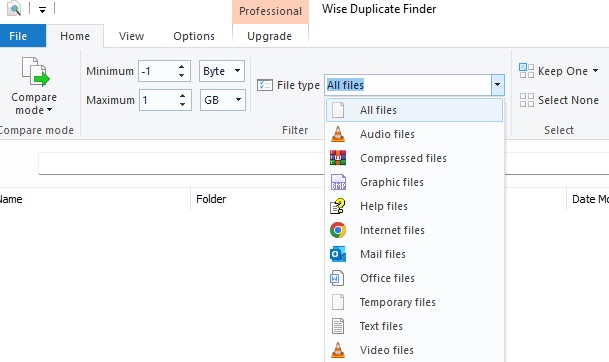Image resolution: width=609 pixels, height=362 pixels.
Task: Click the blank icon beside Temporary files
Action: click(x=338, y=302)
